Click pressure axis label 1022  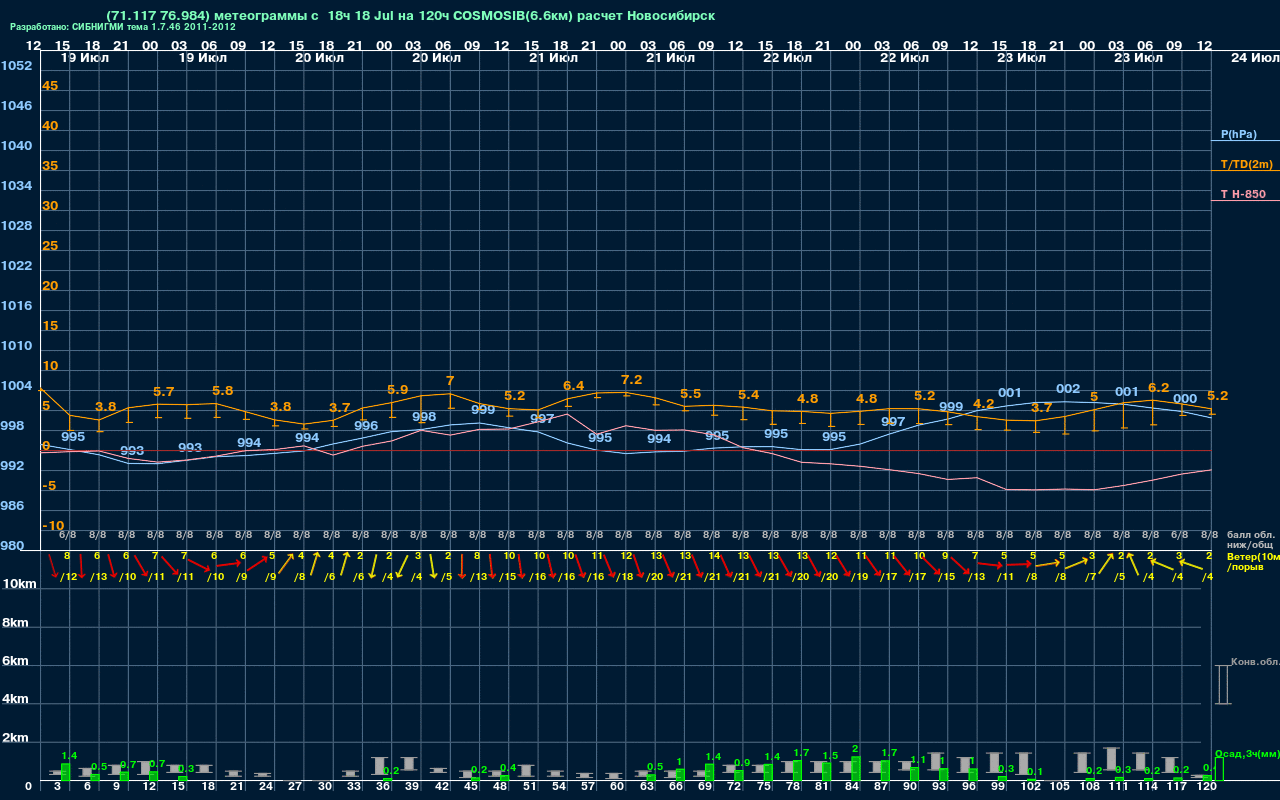coord(16,266)
